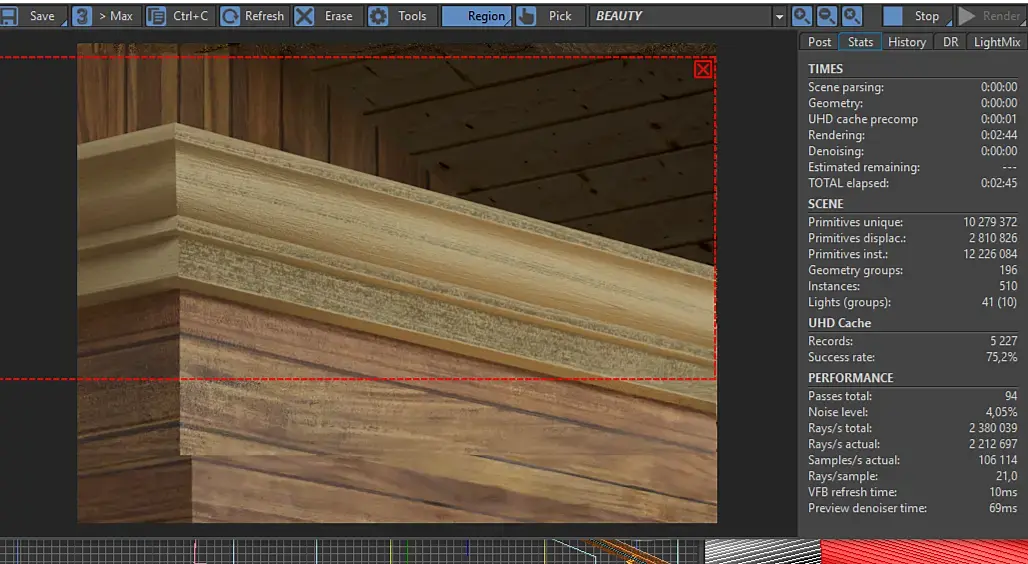Click the 3ds Max logo icon
Viewport: 1028px width, 564px height.
pos(81,16)
